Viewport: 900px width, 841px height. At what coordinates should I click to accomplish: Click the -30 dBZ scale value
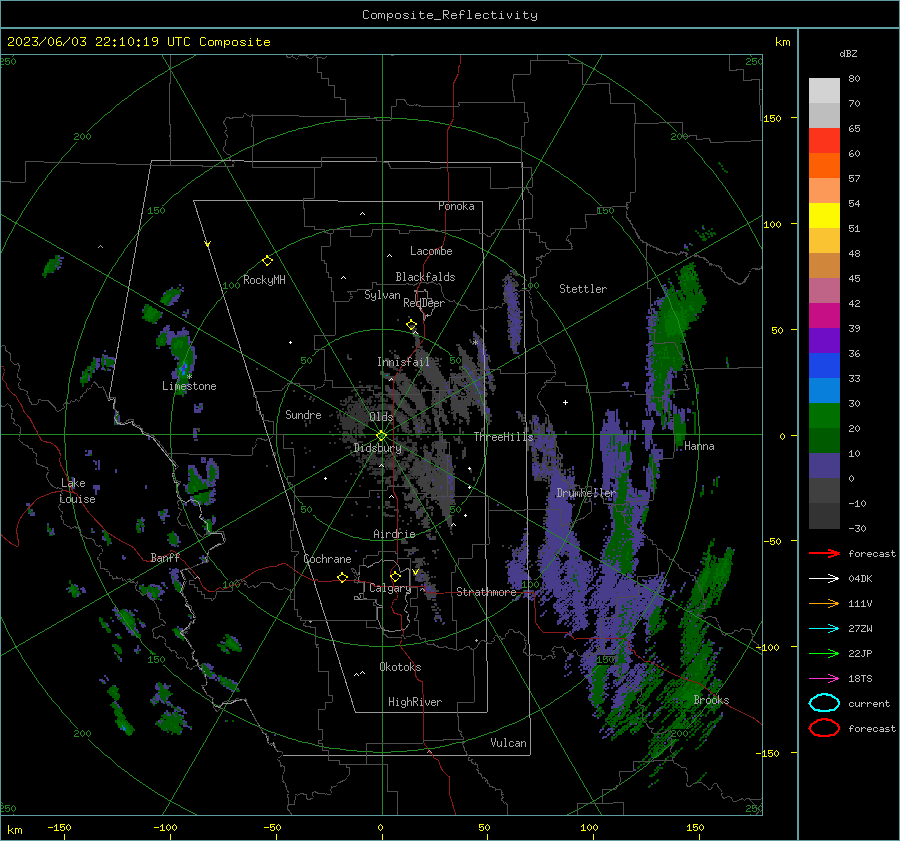point(857,528)
